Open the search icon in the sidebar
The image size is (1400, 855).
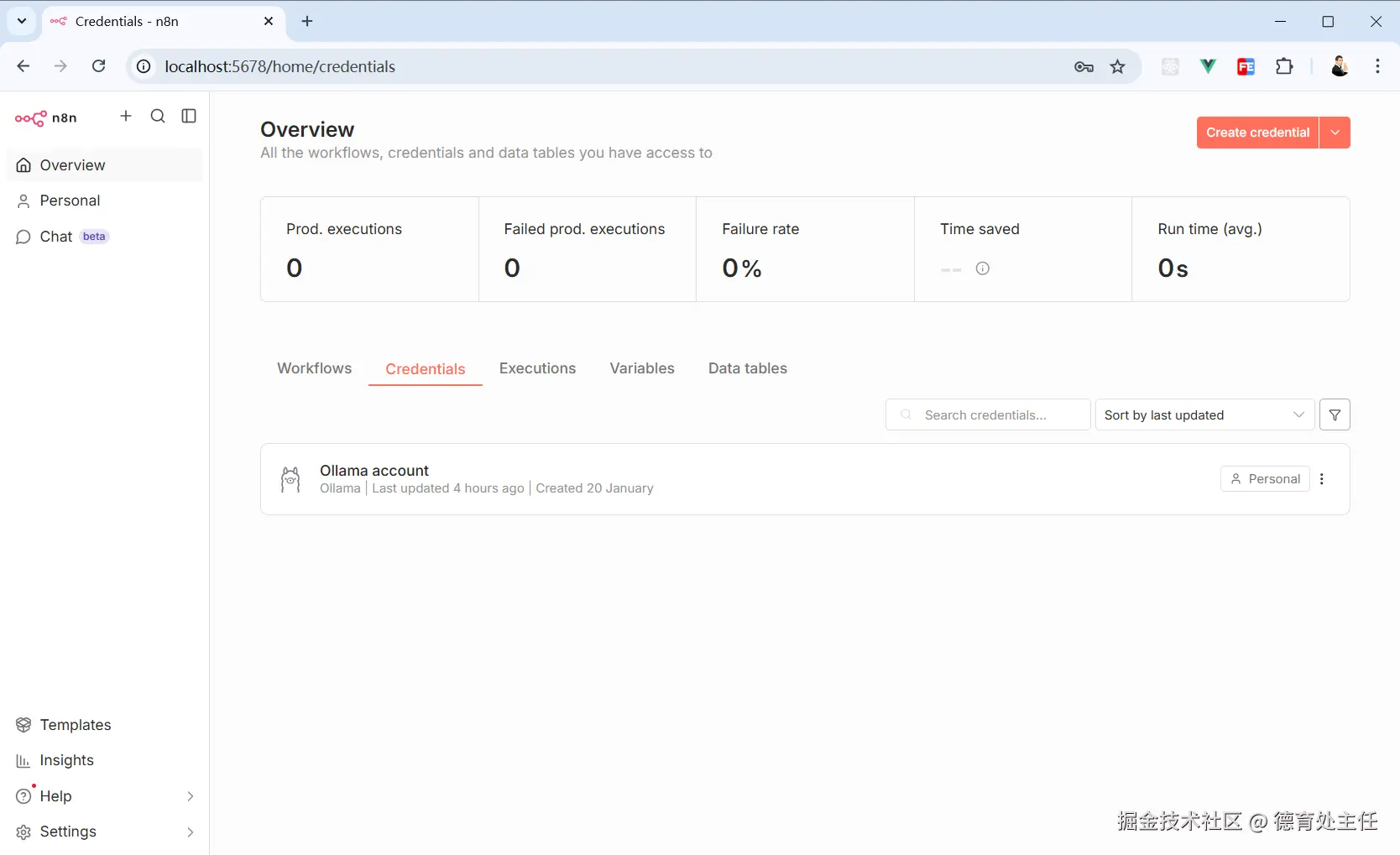[158, 116]
